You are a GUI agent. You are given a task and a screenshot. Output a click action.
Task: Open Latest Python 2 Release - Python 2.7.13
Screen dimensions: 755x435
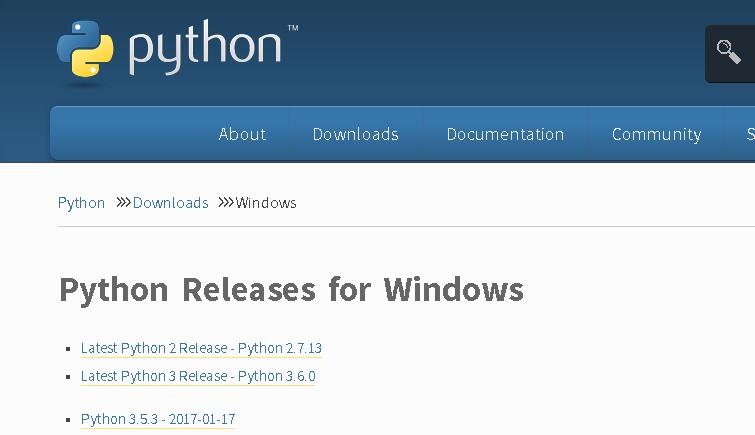tap(201, 348)
